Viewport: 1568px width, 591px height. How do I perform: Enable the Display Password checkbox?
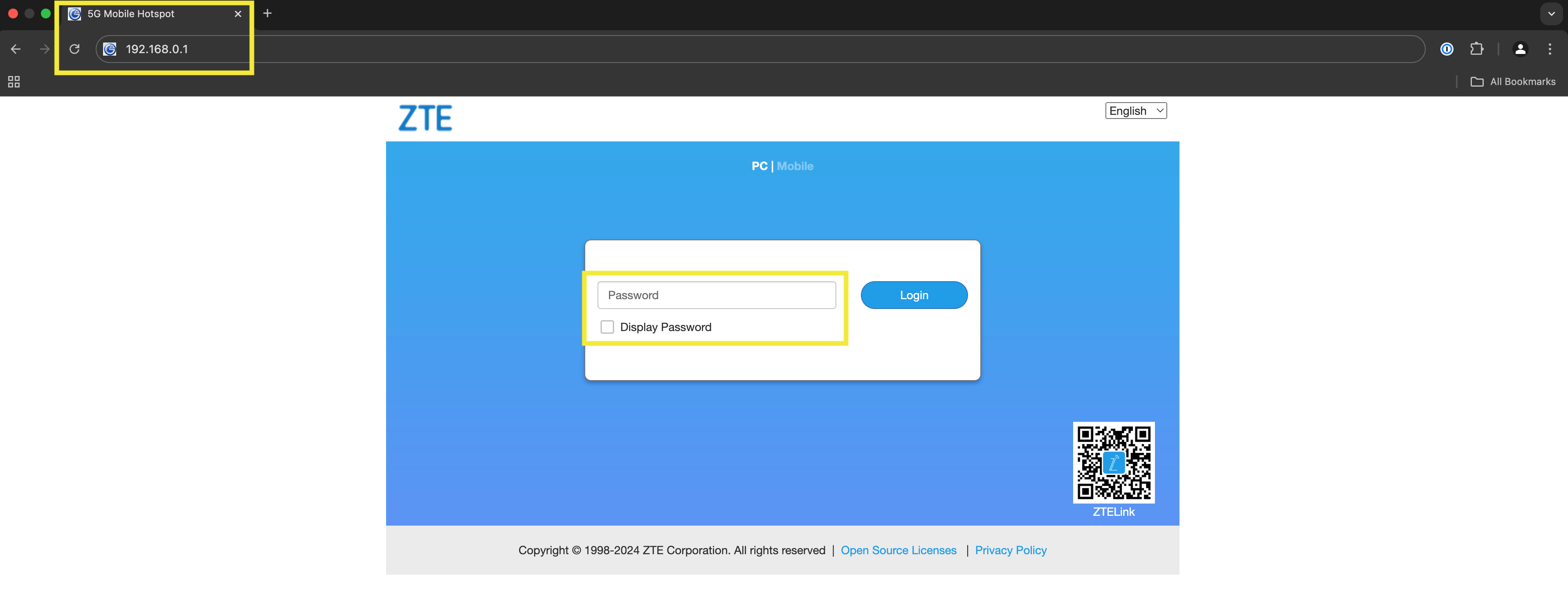point(607,327)
